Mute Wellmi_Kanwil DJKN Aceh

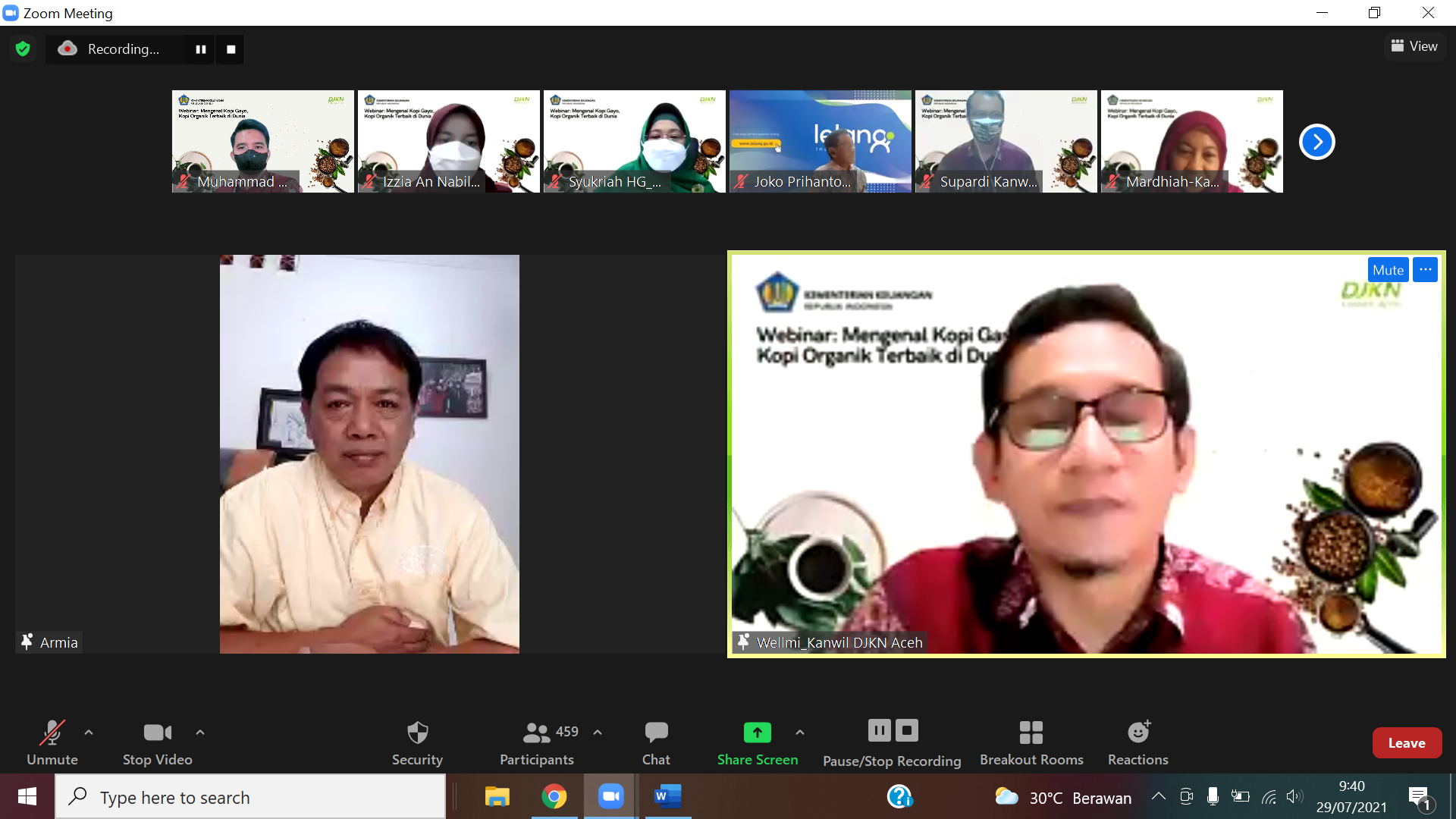pyautogui.click(x=1387, y=270)
